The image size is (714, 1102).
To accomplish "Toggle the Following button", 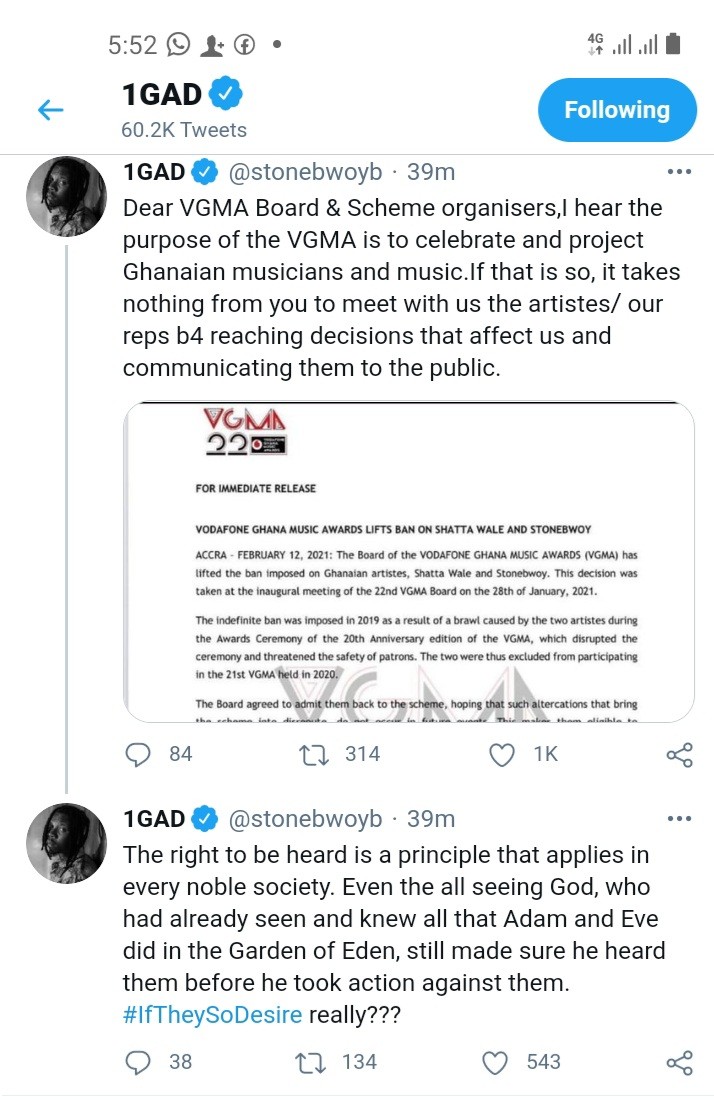I will pos(617,110).
